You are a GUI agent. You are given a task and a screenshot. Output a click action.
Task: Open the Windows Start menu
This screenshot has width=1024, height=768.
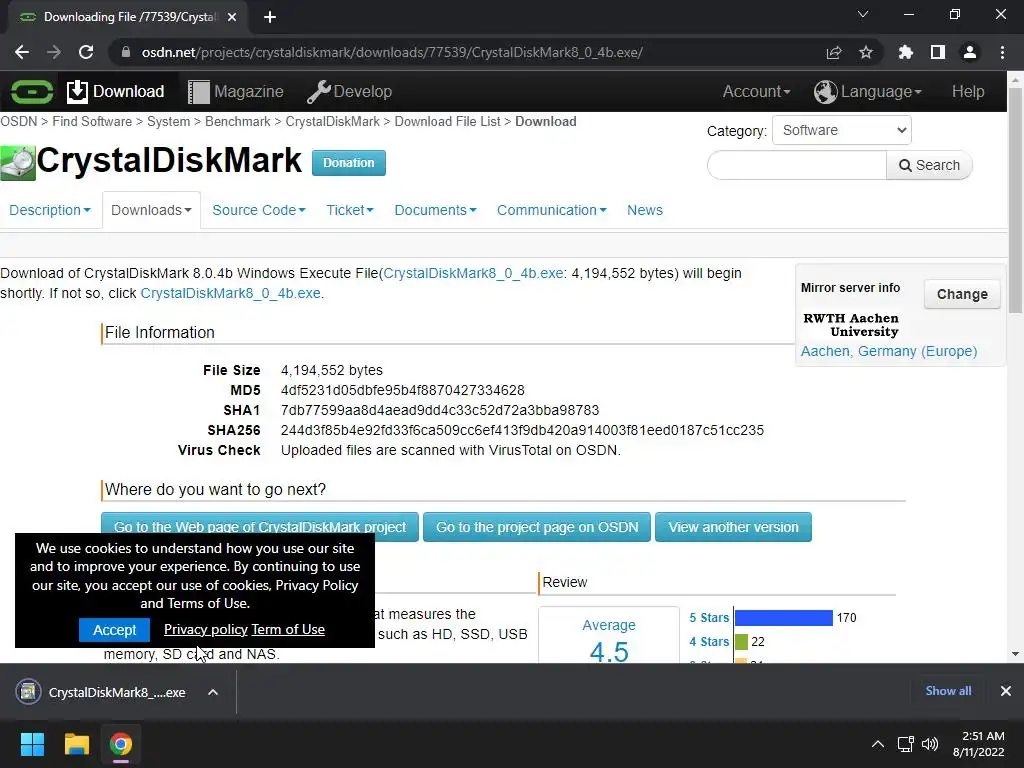tap(32, 744)
